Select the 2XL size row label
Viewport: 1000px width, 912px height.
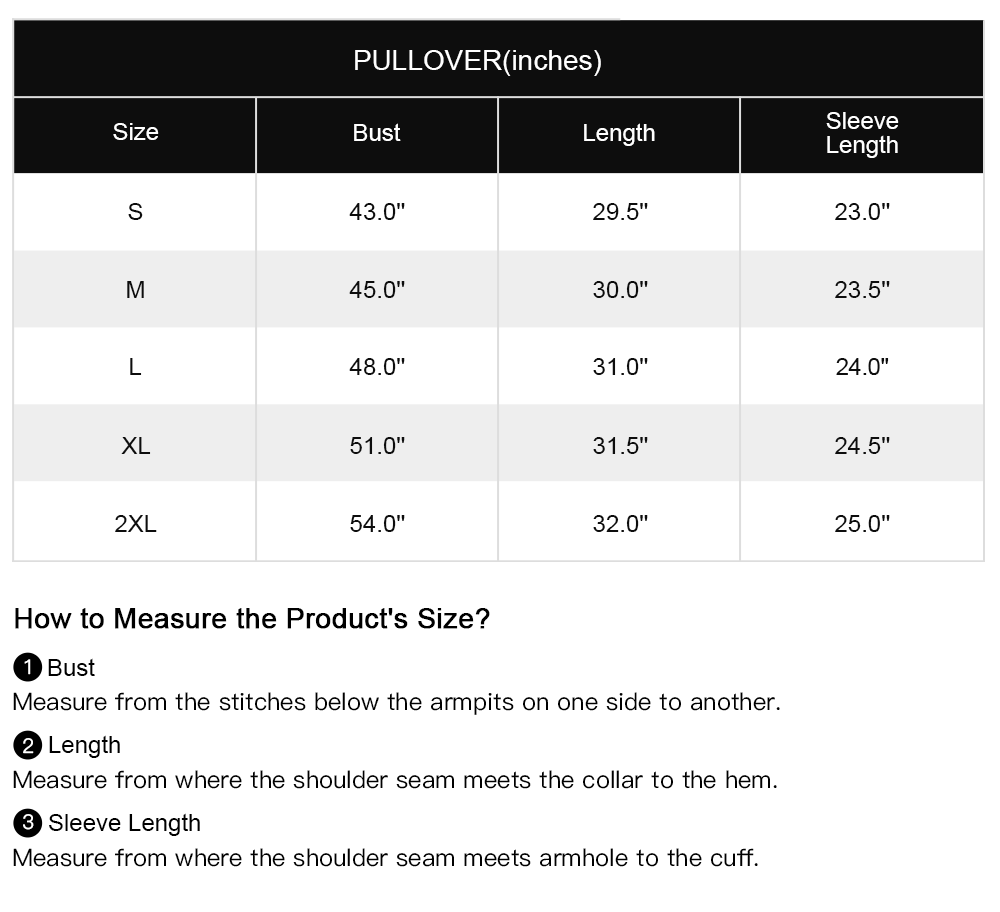point(135,524)
